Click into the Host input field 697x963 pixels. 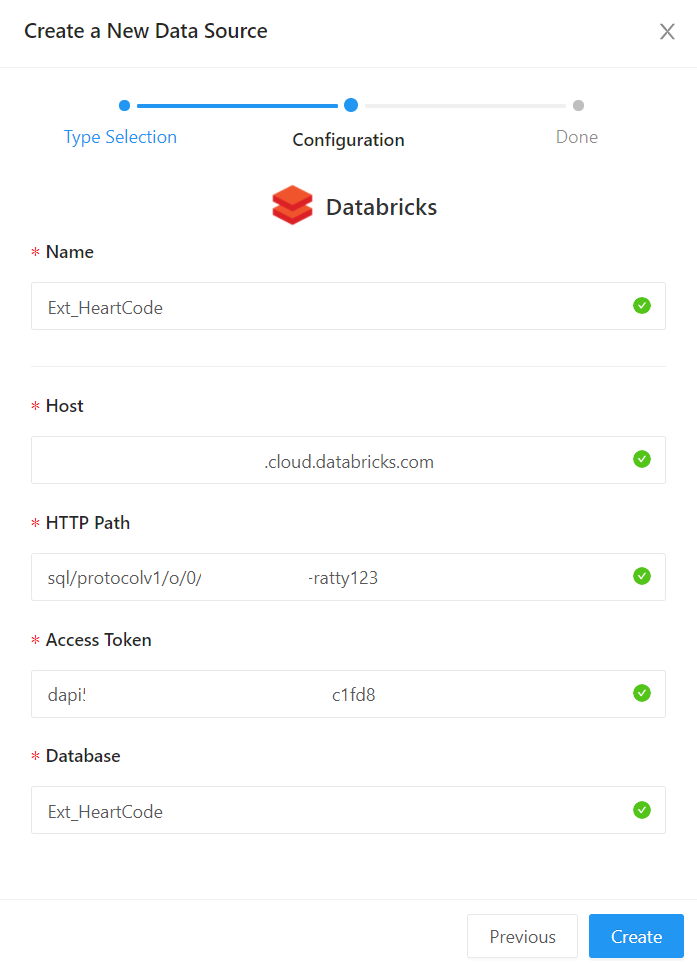click(x=330, y=461)
